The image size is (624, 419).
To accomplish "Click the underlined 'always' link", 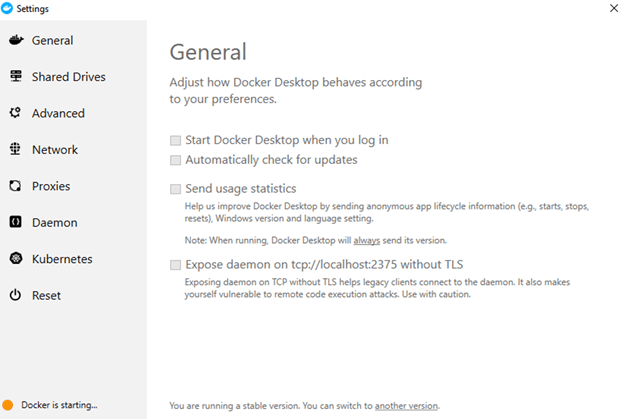I will 367,240.
